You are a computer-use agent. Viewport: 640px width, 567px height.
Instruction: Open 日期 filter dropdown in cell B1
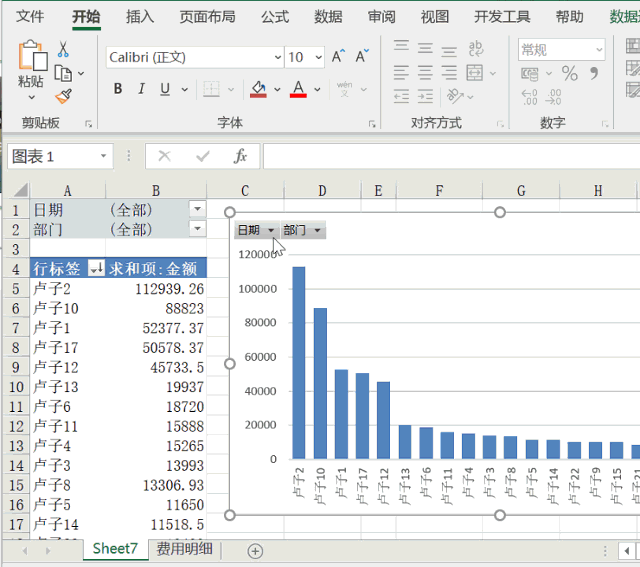tap(198, 209)
